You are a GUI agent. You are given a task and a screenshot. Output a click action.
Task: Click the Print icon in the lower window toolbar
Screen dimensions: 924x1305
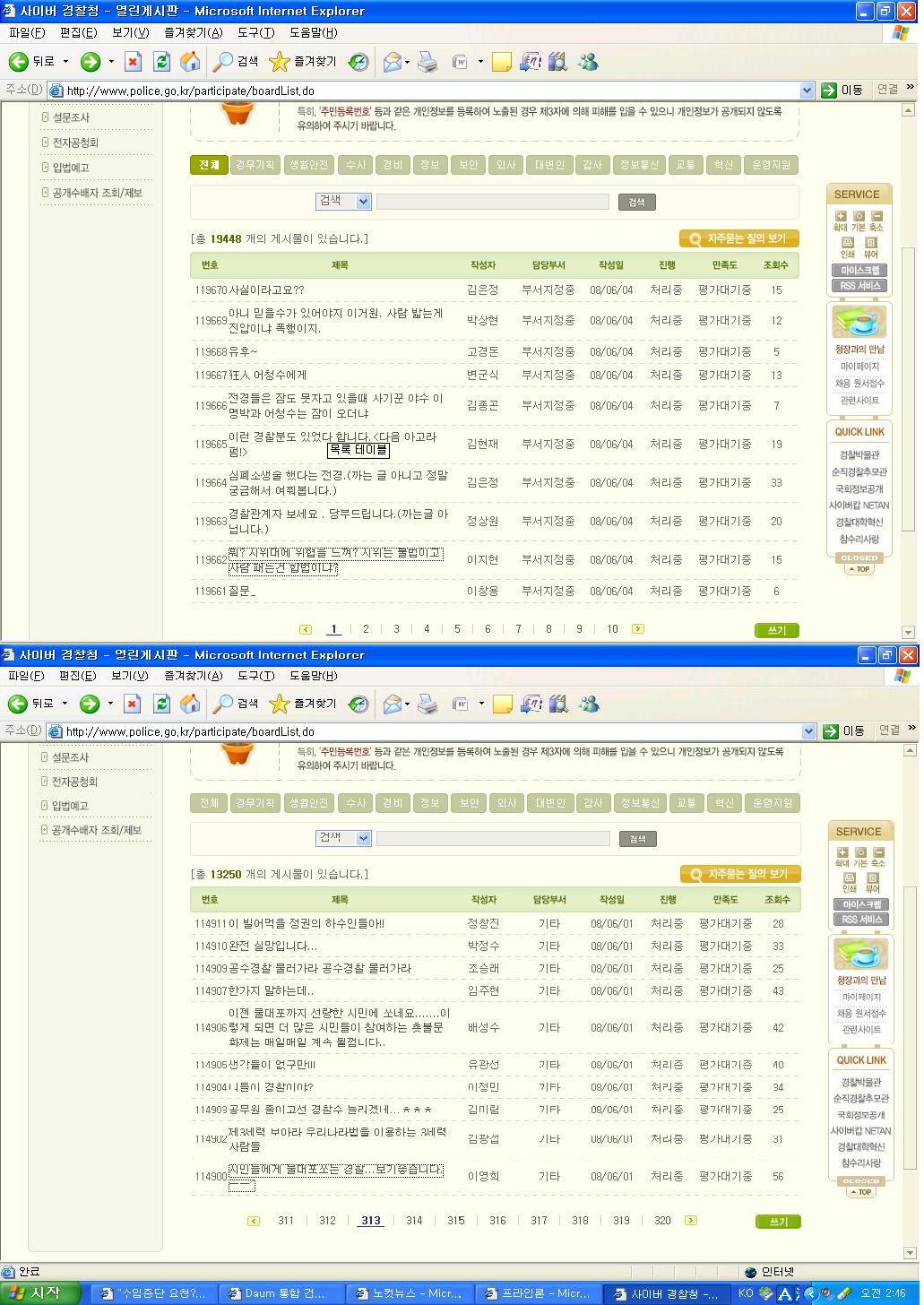(x=428, y=704)
